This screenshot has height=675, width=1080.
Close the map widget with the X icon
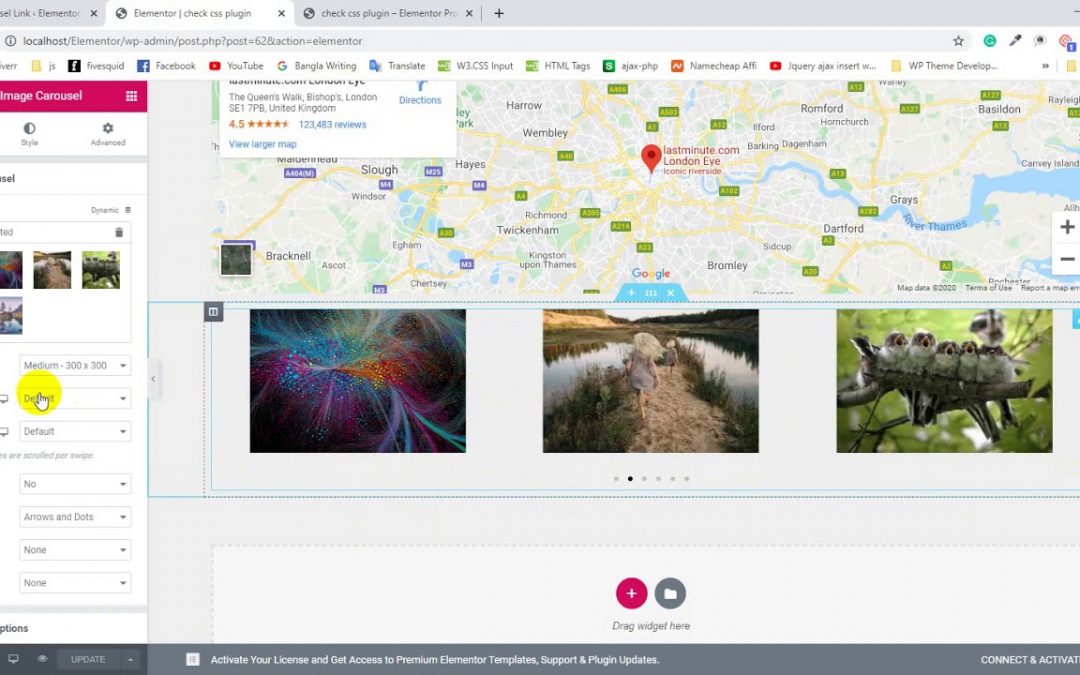[670, 293]
